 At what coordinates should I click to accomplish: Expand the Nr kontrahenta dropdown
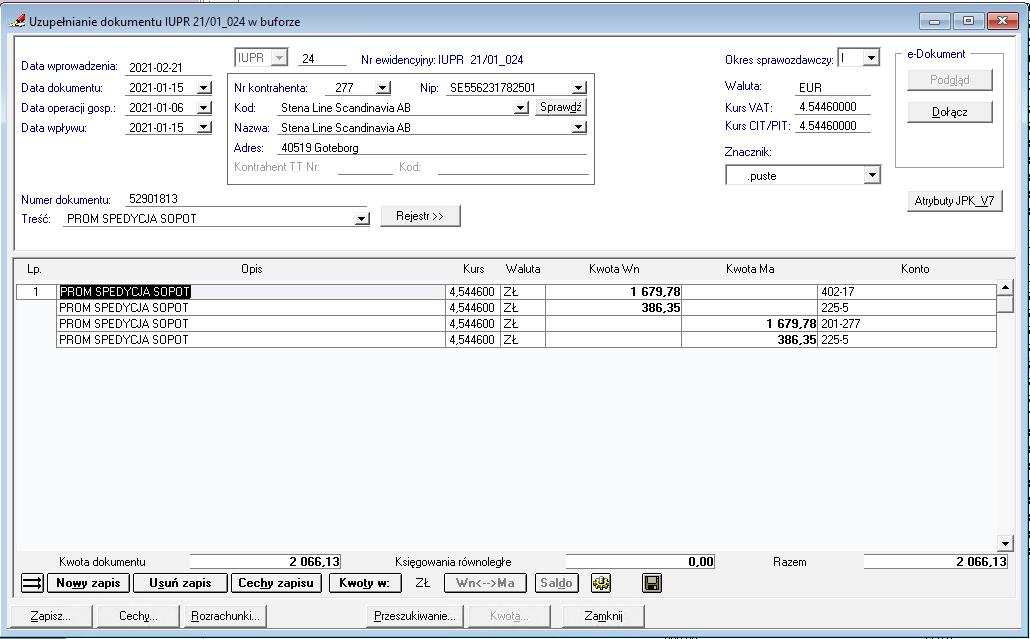point(383,88)
